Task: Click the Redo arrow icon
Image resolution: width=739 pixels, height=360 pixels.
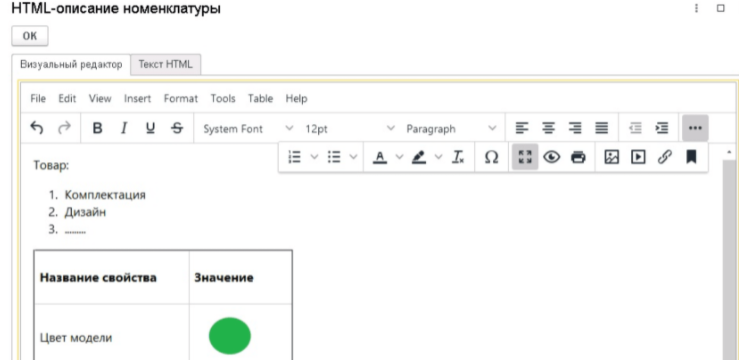Action: click(x=64, y=128)
